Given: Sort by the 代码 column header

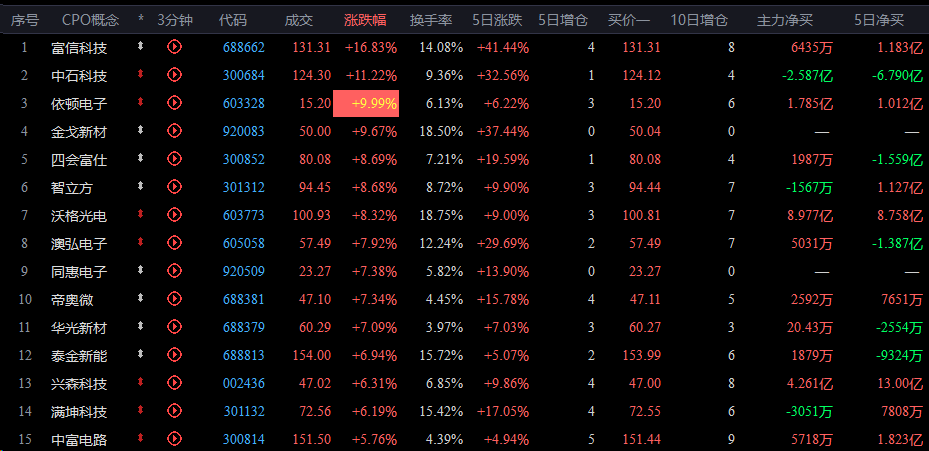Looking at the screenshot, I should (x=232, y=20).
